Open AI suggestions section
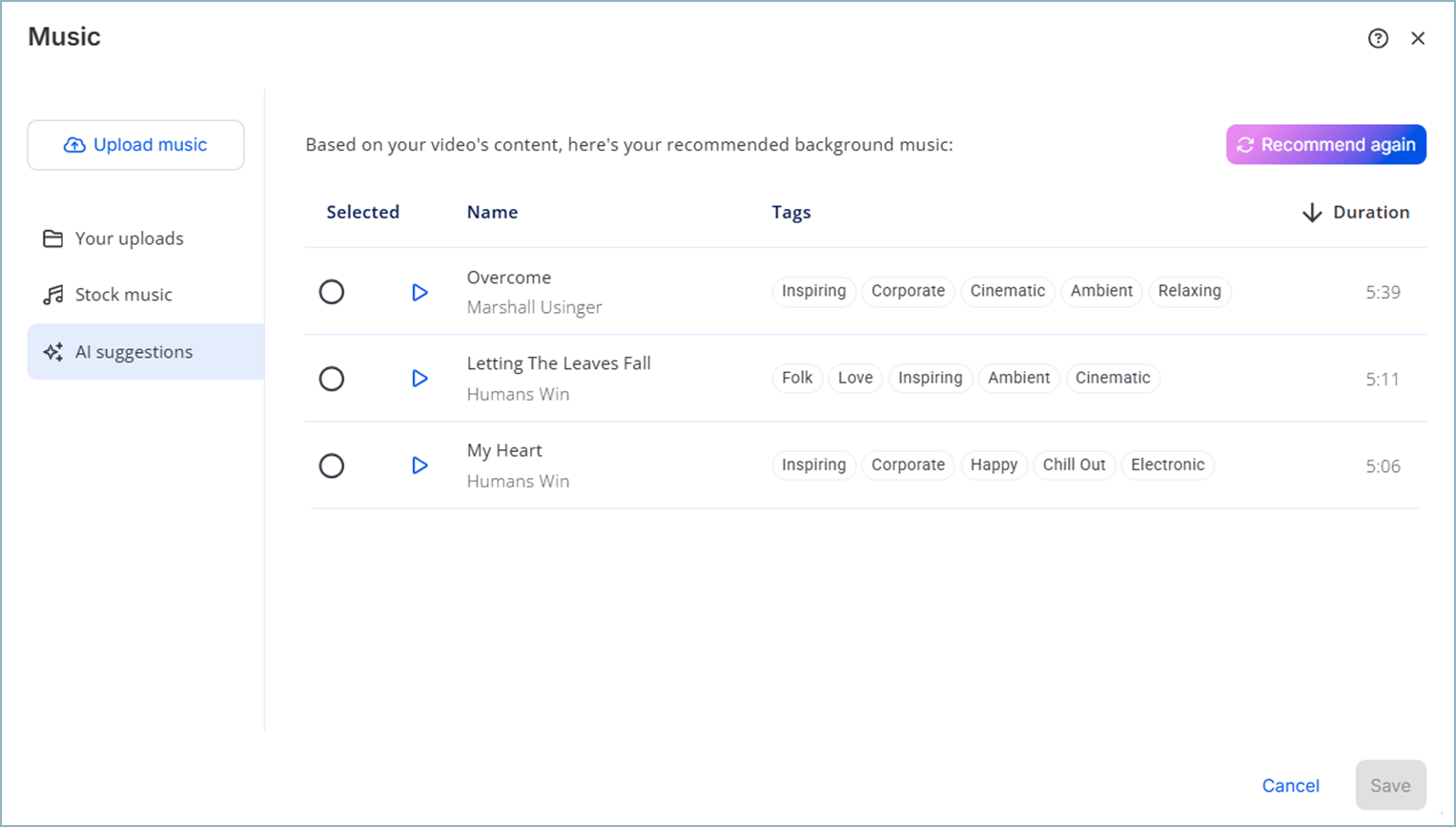Viewport: 1456px width, 827px height. click(133, 352)
